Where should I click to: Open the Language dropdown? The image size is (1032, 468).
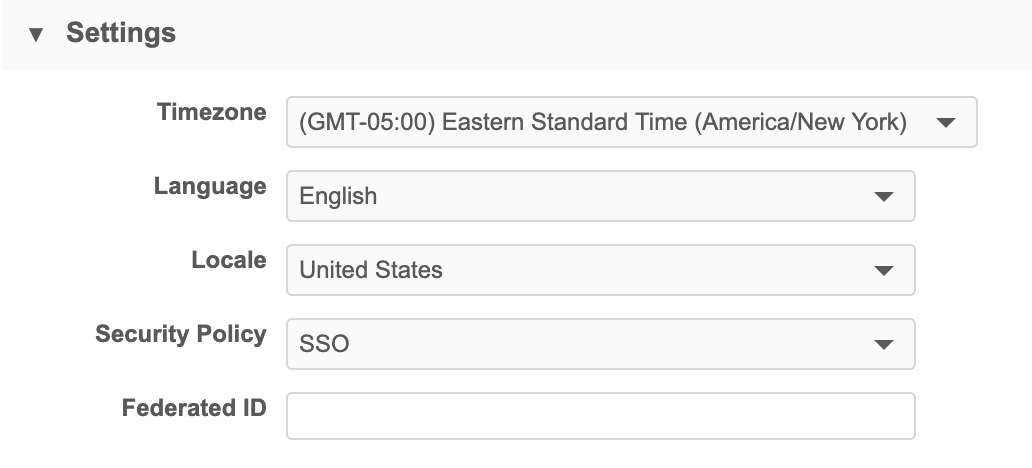click(x=600, y=196)
